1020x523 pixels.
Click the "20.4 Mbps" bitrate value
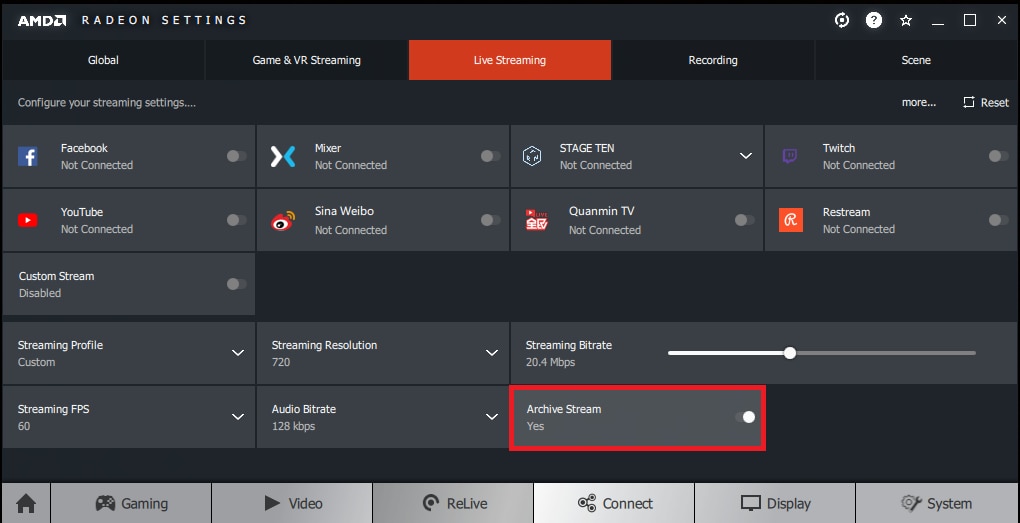(550, 362)
